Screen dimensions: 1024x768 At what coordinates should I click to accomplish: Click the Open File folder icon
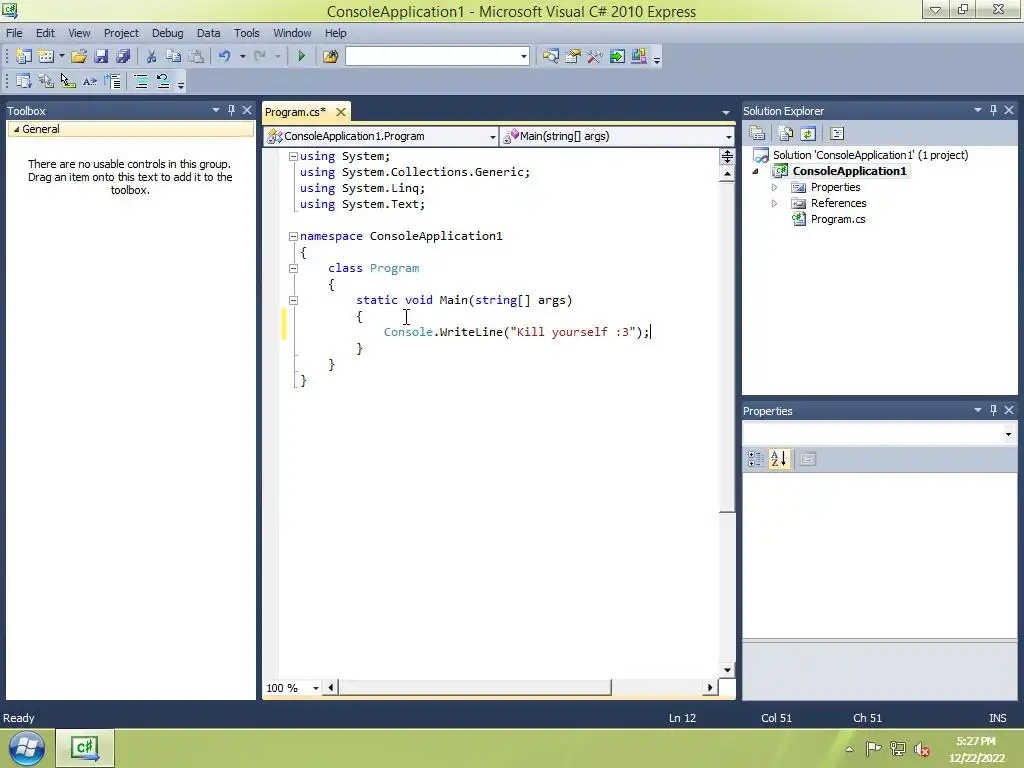pos(79,57)
